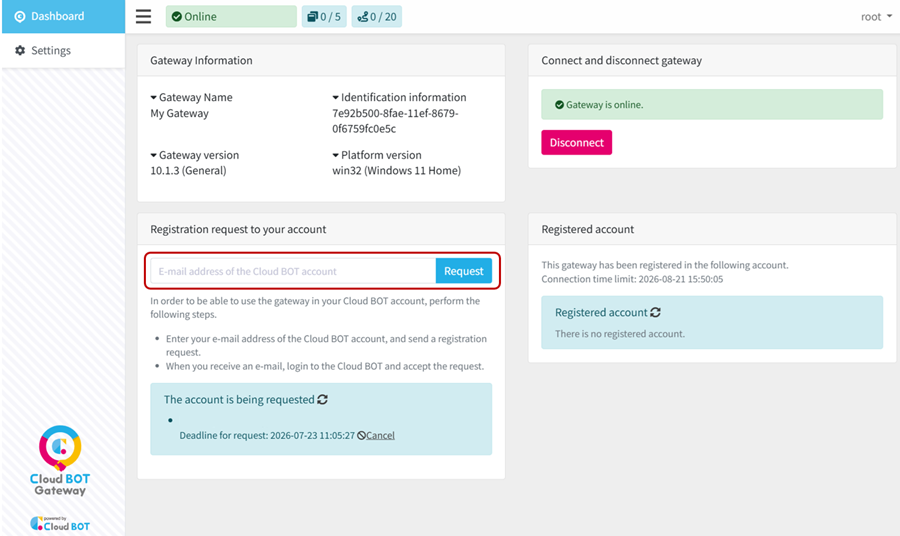Screen dimensions: 900x536
Task: Focus the Cloud BOT e-mail address field
Action: [x=293, y=271]
